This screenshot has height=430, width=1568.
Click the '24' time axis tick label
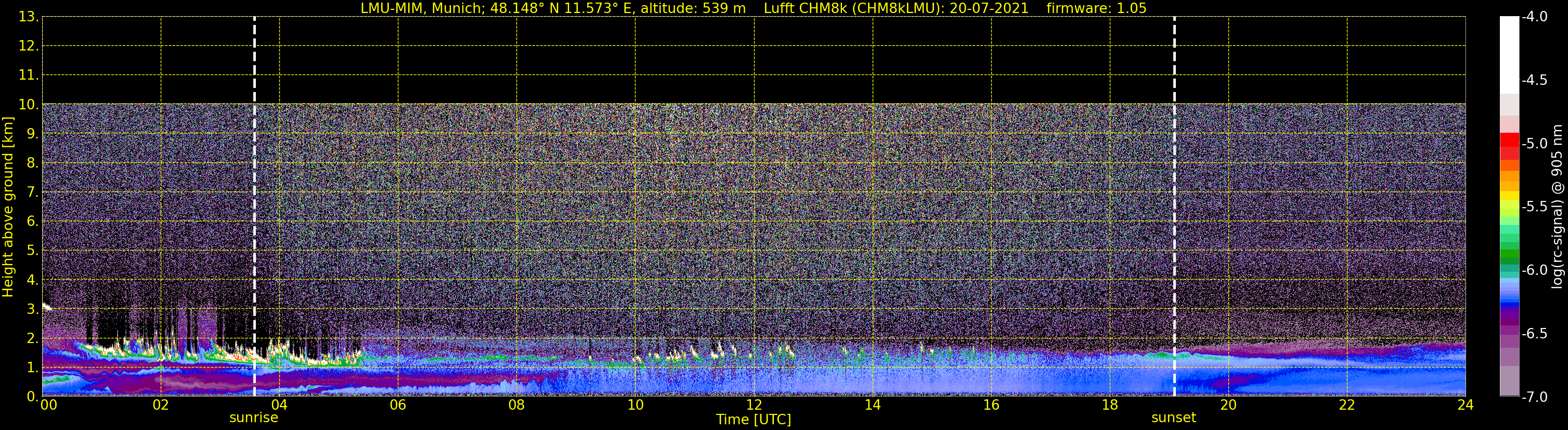pyautogui.click(x=1466, y=405)
